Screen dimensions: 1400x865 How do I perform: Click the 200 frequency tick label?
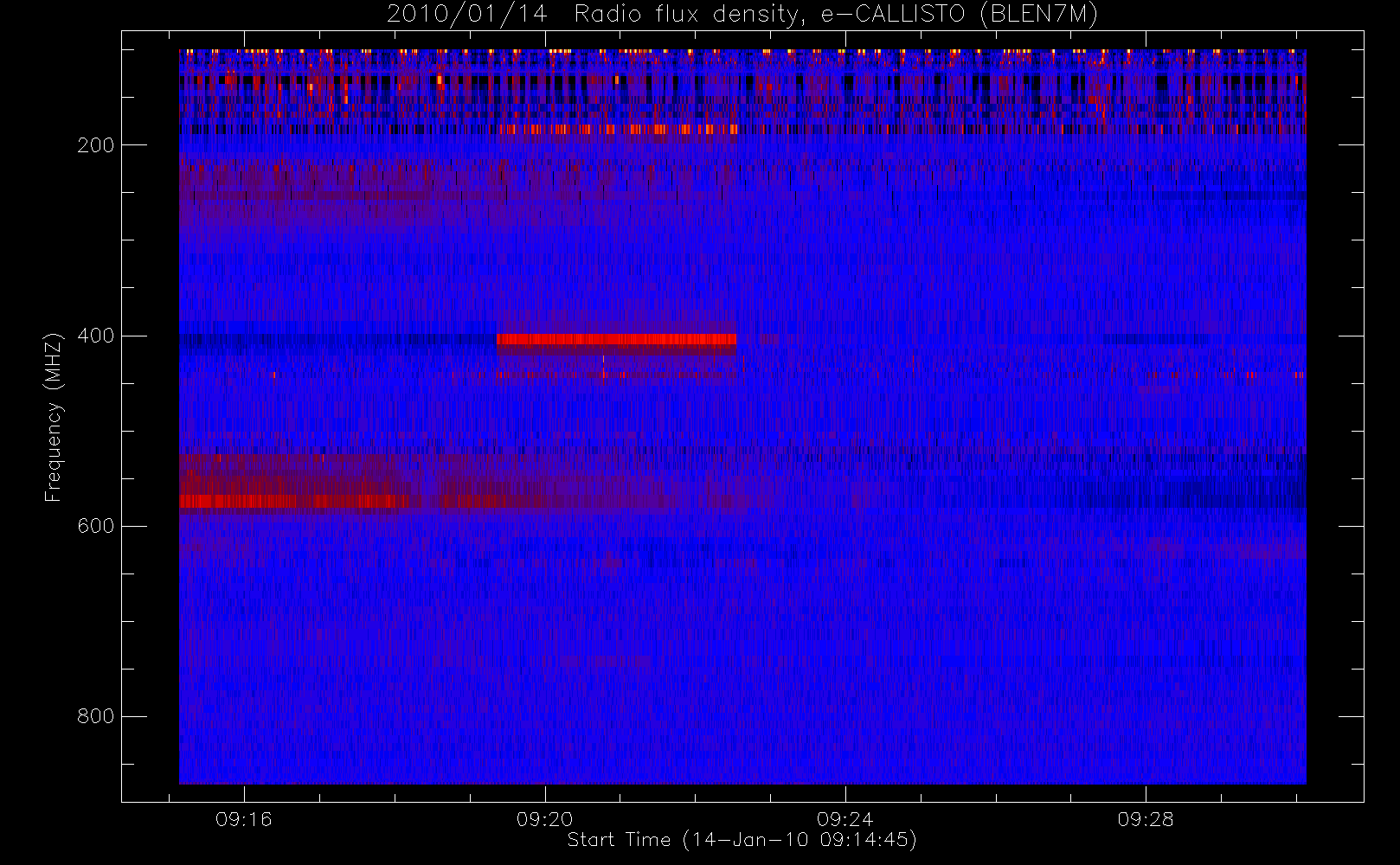(96, 145)
